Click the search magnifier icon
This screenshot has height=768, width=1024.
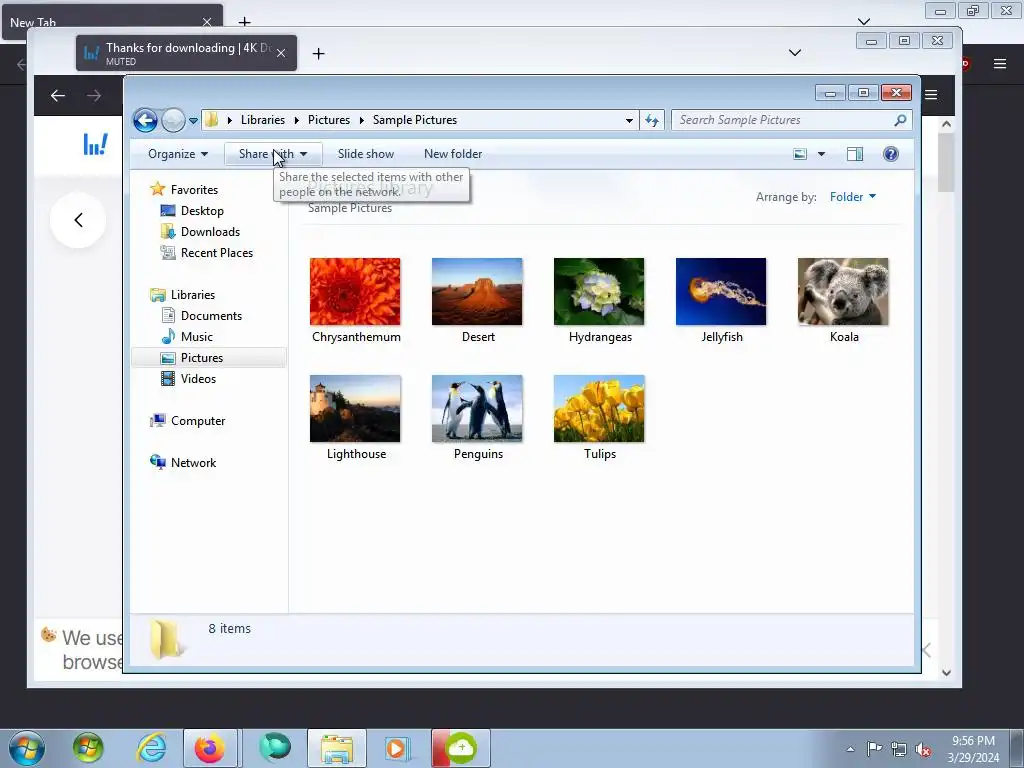[x=901, y=120]
